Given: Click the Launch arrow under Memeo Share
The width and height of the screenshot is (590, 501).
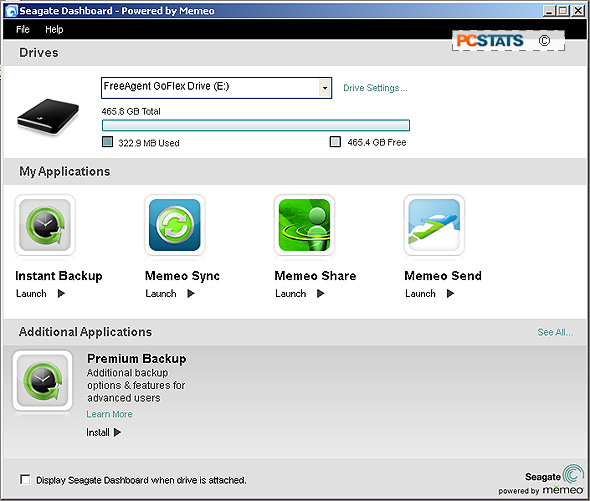Looking at the screenshot, I should point(321,294).
